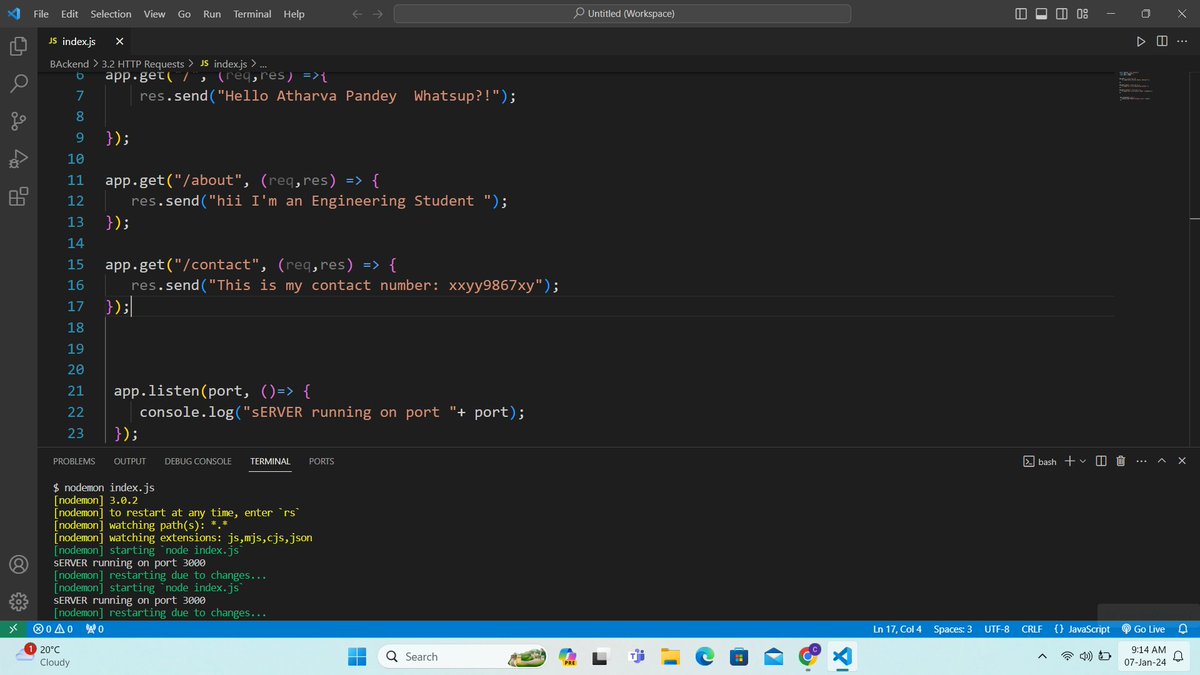Kill the terminal with the trash icon
Screen dimensions: 1200x675
[x=1120, y=461]
